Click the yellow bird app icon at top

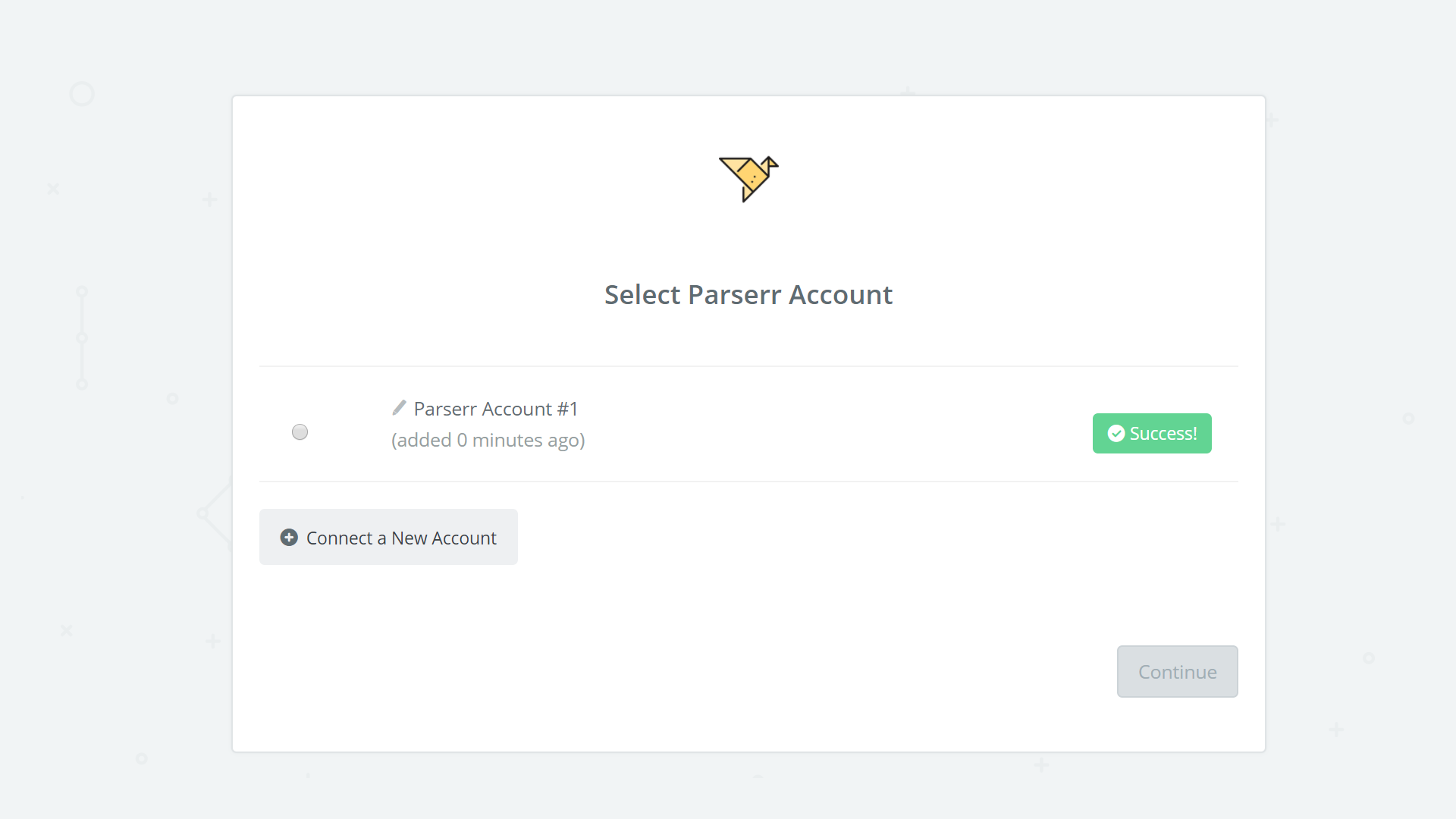[x=748, y=179]
